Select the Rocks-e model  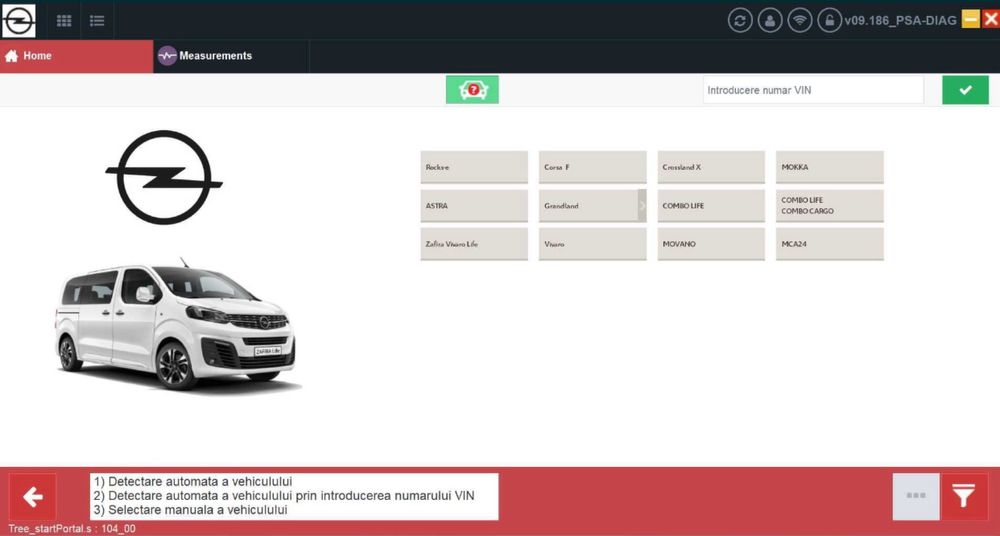click(x=474, y=167)
